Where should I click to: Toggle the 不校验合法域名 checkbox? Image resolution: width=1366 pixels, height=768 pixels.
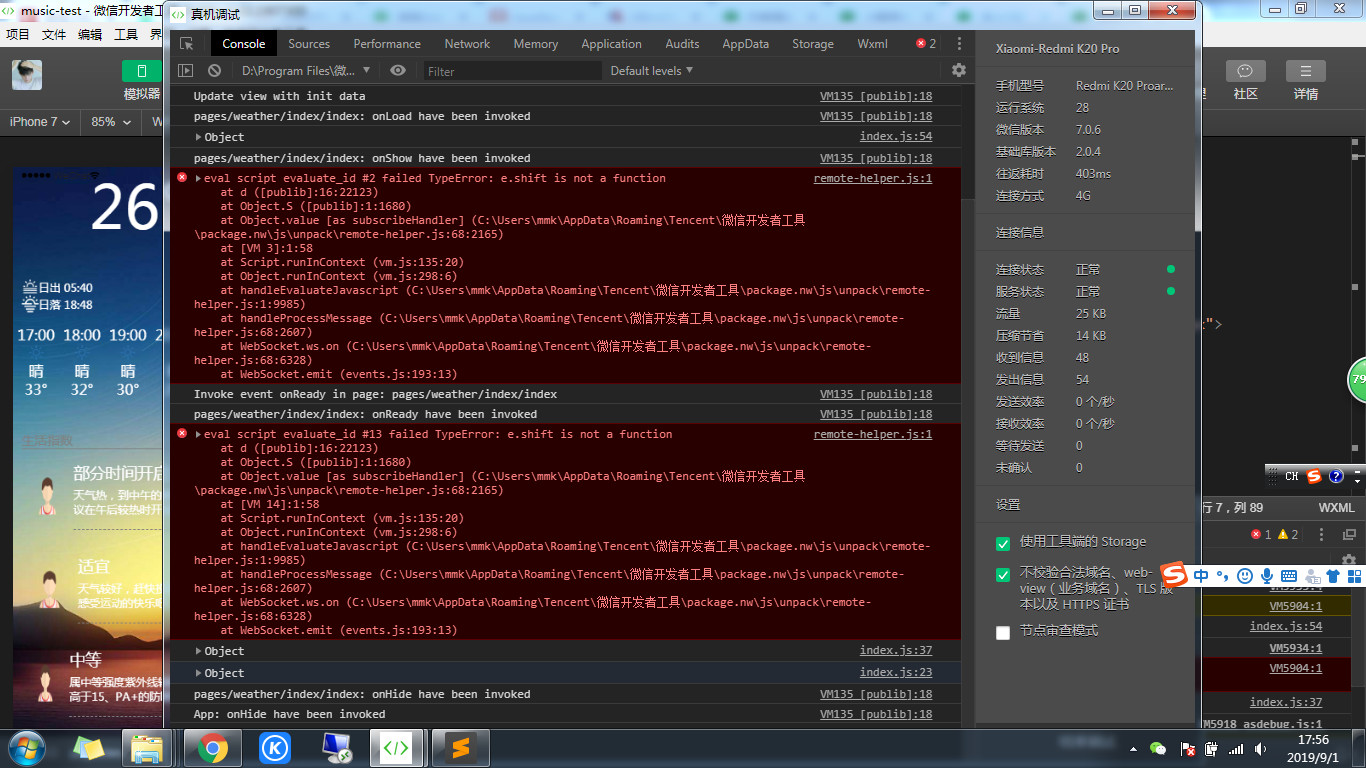1003,575
